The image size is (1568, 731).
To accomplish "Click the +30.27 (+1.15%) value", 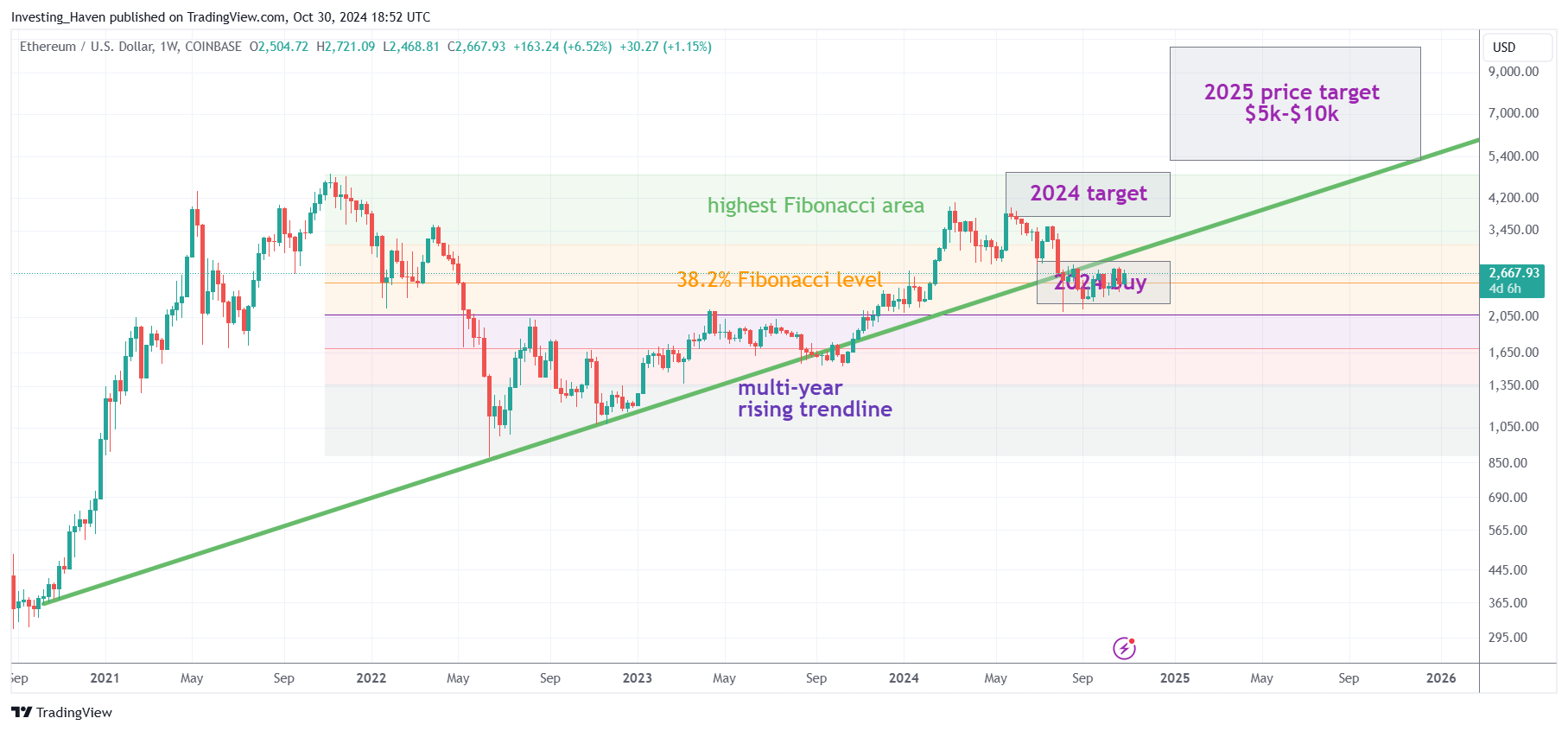I will pos(665,47).
